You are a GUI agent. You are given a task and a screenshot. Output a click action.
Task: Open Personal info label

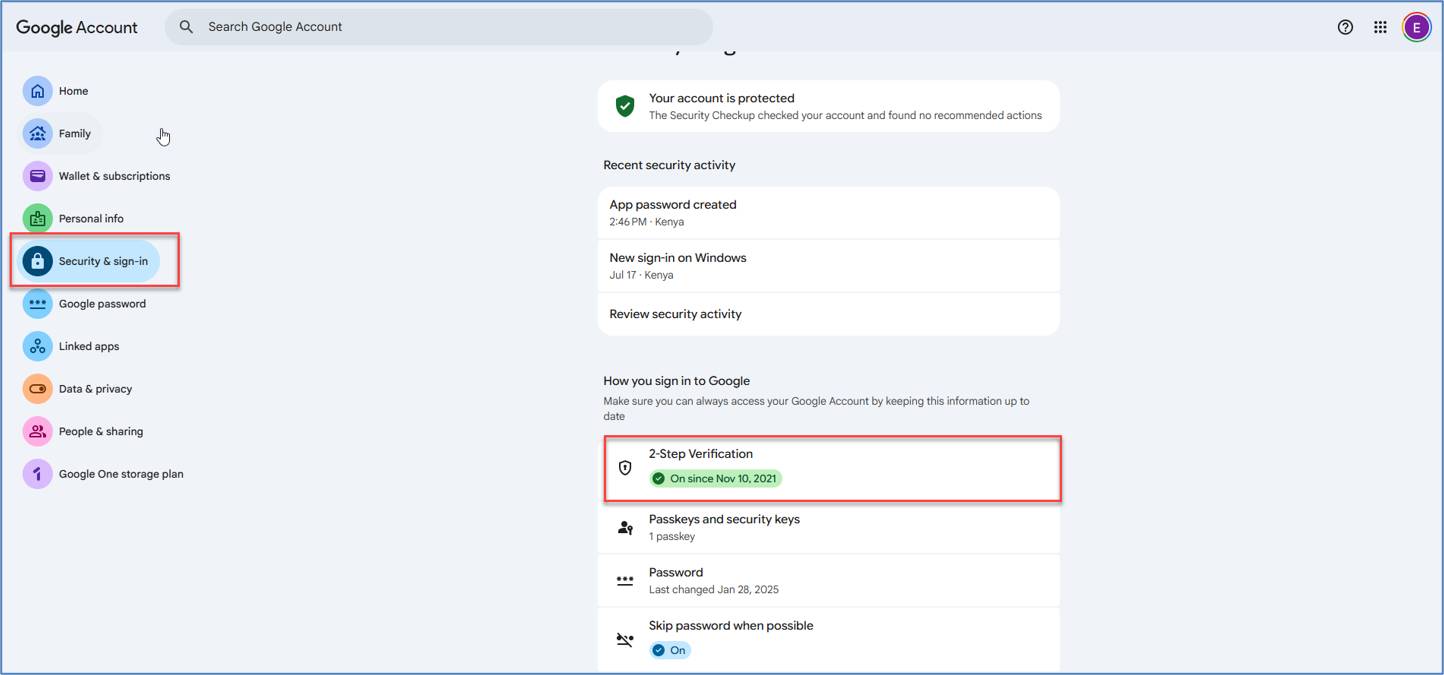pyautogui.click(x=91, y=218)
